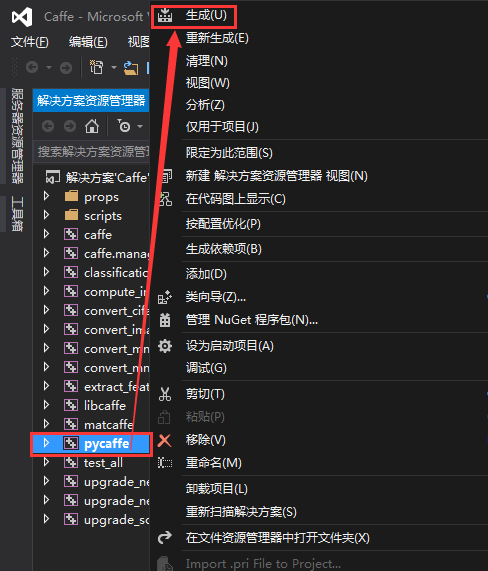Open 工具箱 side tab
The image size is (488, 571).
pos(17,214)
